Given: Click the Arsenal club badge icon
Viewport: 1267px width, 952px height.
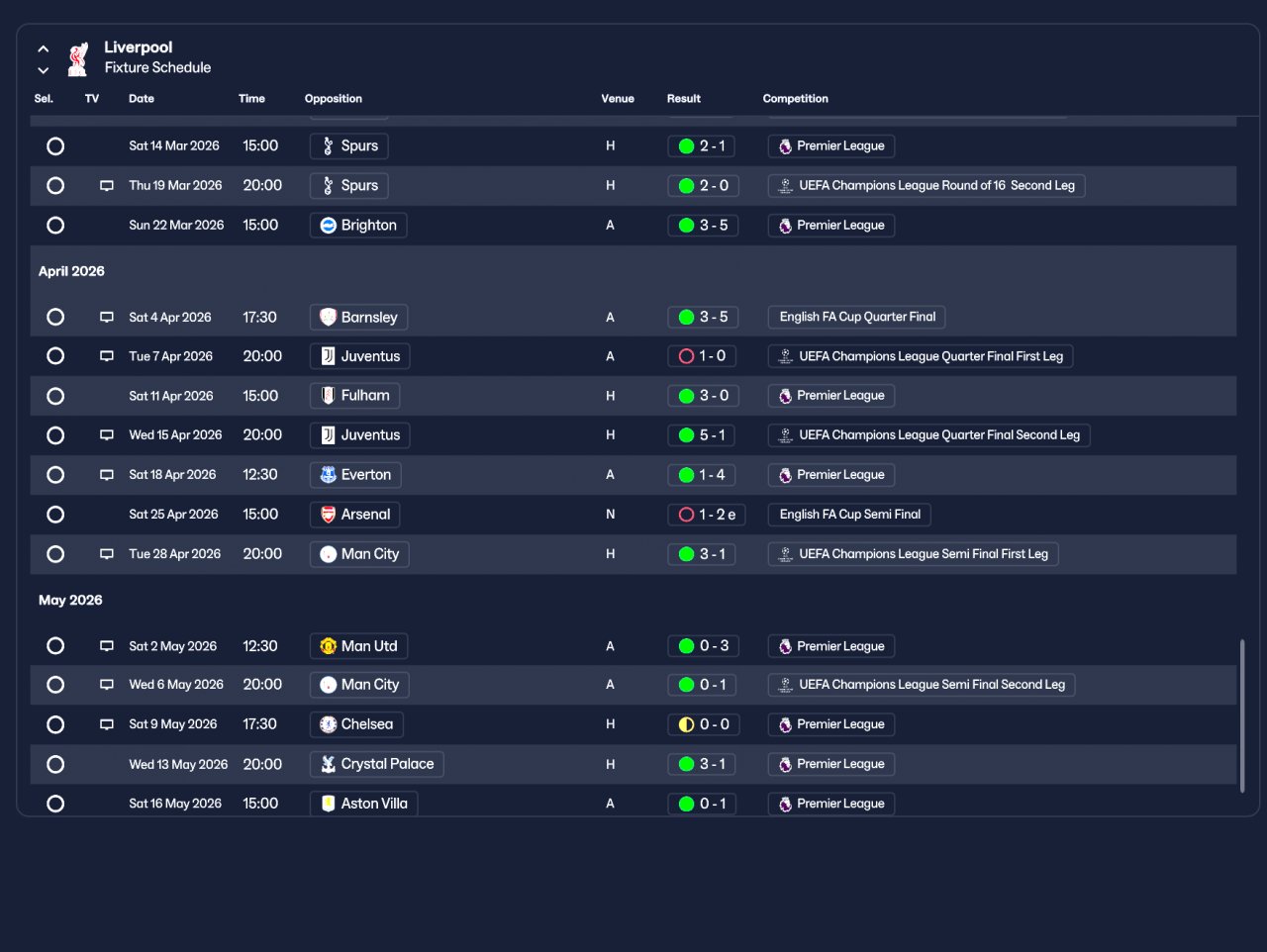Looking at the screenshot, I should point(329,515).
